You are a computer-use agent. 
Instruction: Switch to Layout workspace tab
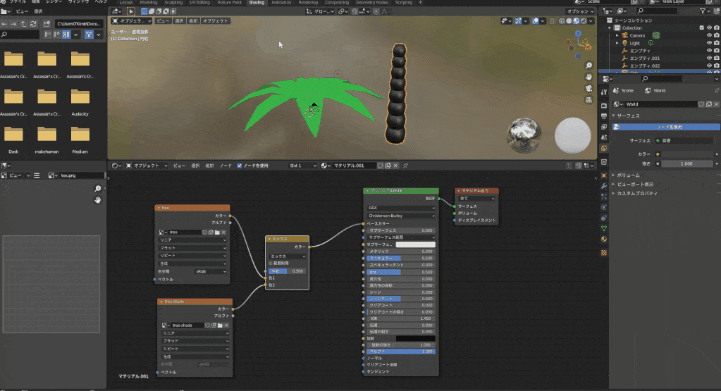coord(126,2)
